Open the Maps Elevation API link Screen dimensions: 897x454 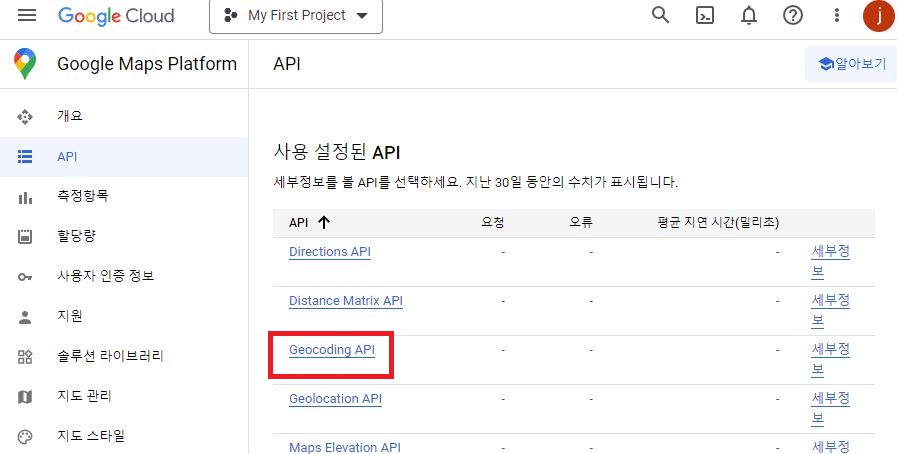[x=345, y=447]
